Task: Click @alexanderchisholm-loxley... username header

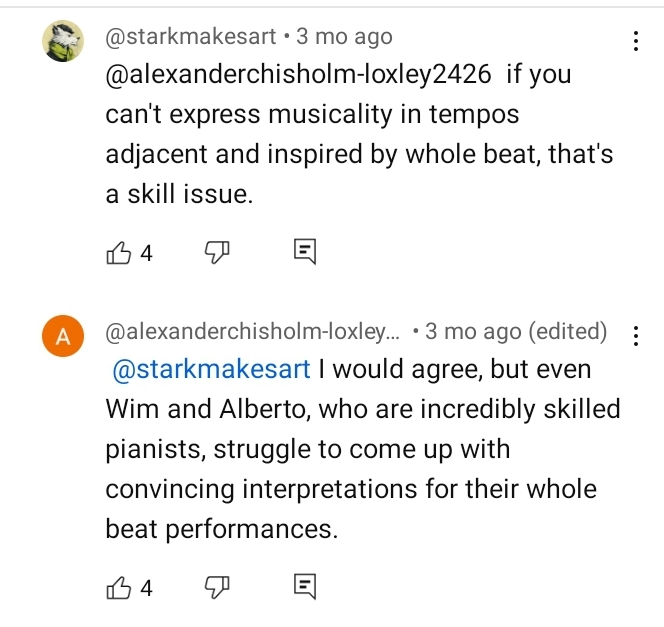Action: pyautogui.click(x=252, y=331)
